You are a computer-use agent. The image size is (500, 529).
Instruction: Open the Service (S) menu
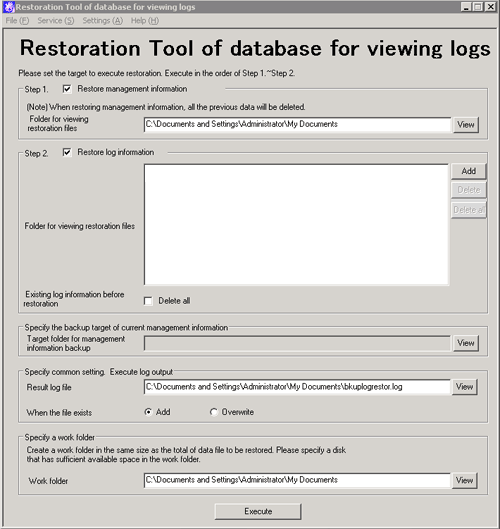[x=56, y=21]
